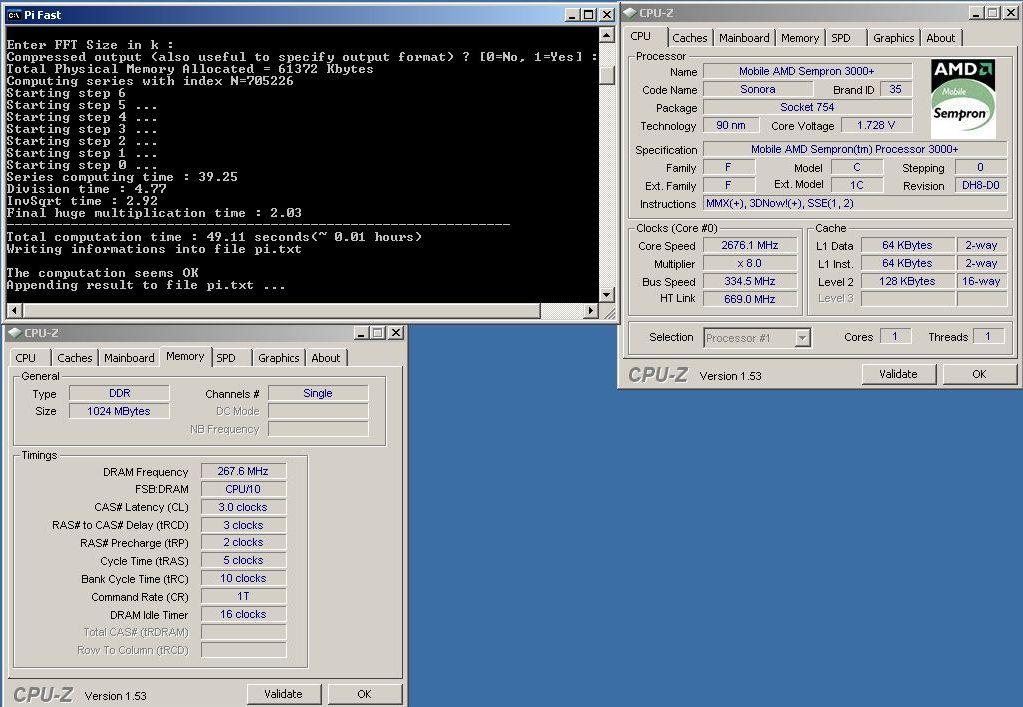Click the Bank Cycle Time value '10 clocks'
This screenshot has width=1023, height=707.
point(243,579)
